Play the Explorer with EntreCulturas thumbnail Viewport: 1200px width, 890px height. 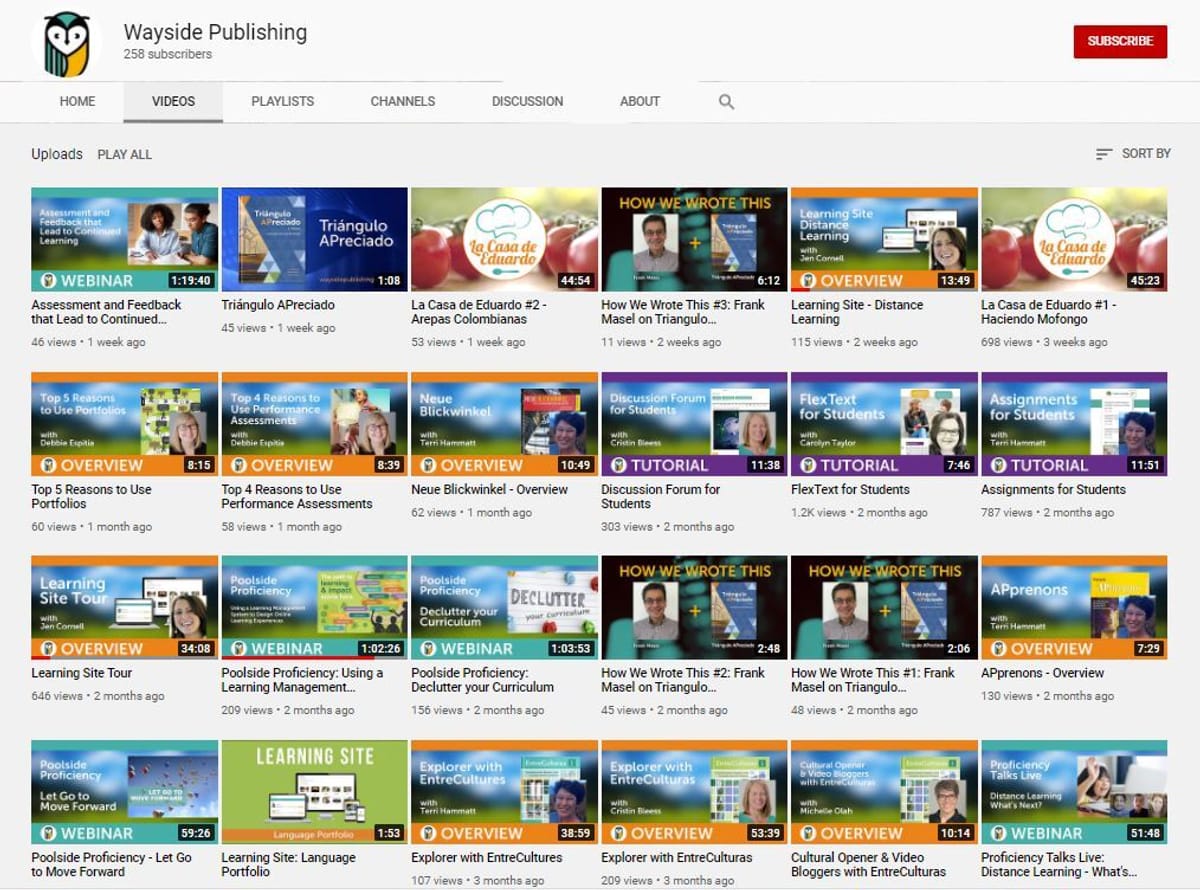click(x=694, y=792)
